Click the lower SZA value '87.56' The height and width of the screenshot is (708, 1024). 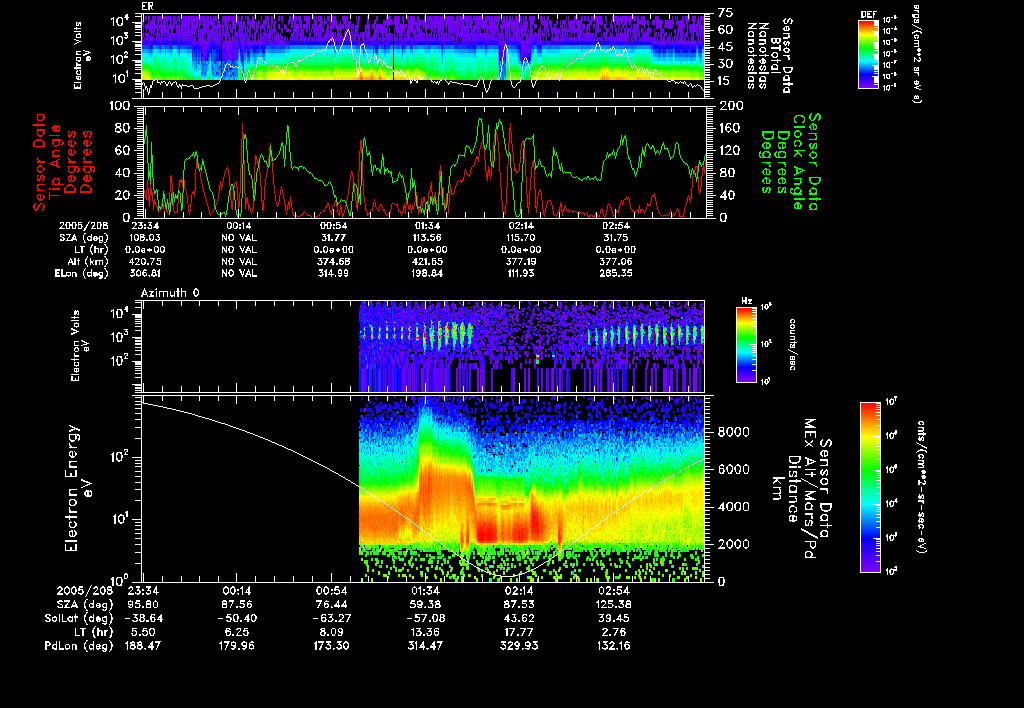coord(237,605)
